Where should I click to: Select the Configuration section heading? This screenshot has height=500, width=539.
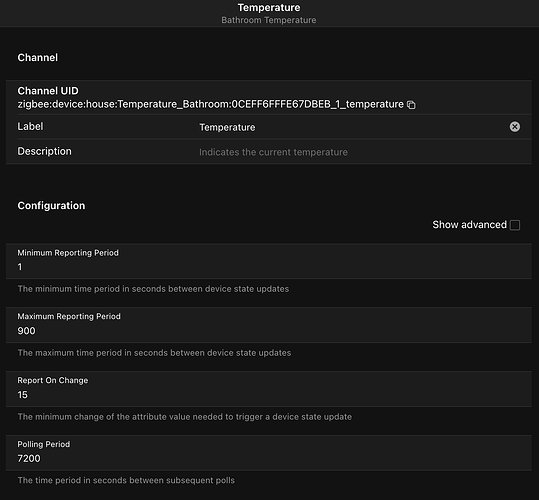[51, 205]
